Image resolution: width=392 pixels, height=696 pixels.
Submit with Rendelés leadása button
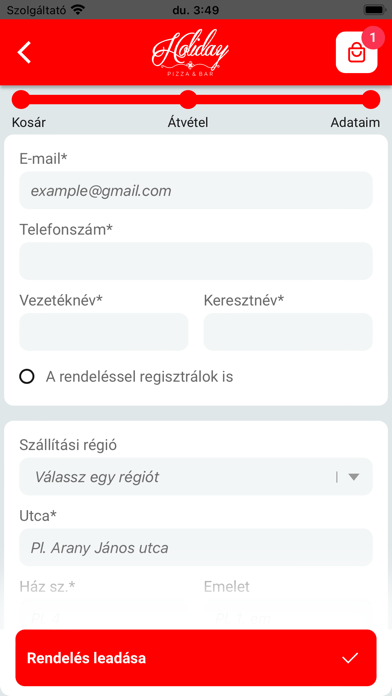pyautogui.click(x=196, y=658)
